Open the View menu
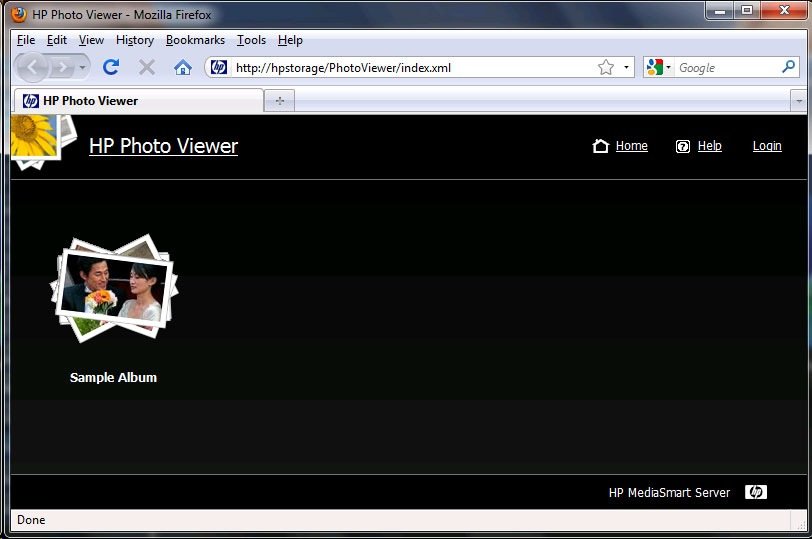This screenshot has height=539, width=812. click(x=91, y=40)
